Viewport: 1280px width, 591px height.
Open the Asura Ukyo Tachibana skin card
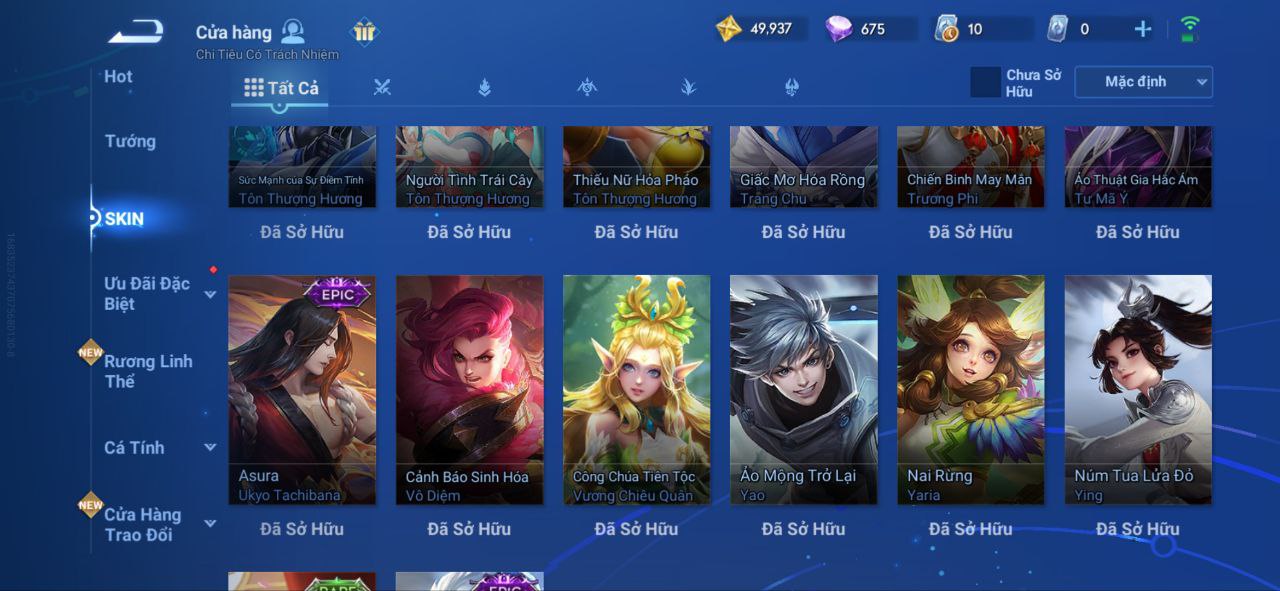coord(302,390)
